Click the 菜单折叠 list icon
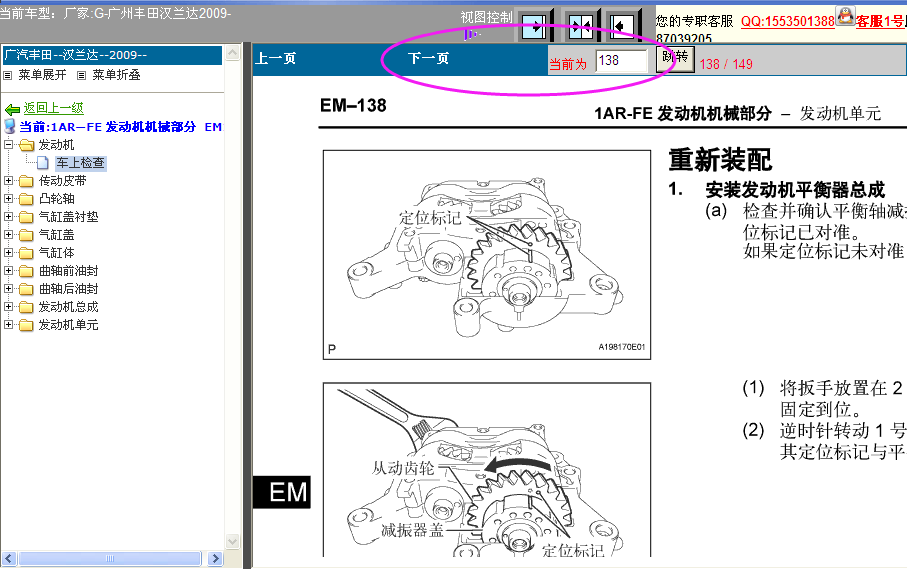 [82, 75]
